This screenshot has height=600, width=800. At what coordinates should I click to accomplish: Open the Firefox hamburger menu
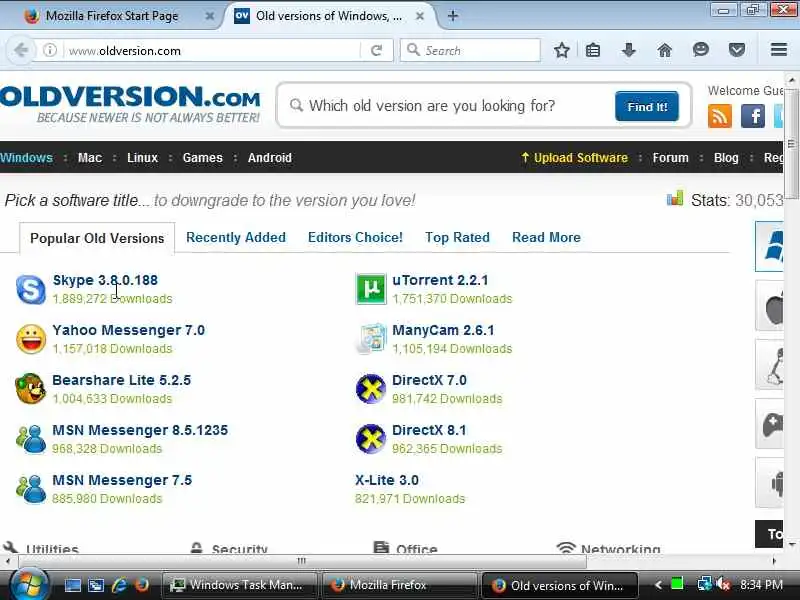(779, 49)
